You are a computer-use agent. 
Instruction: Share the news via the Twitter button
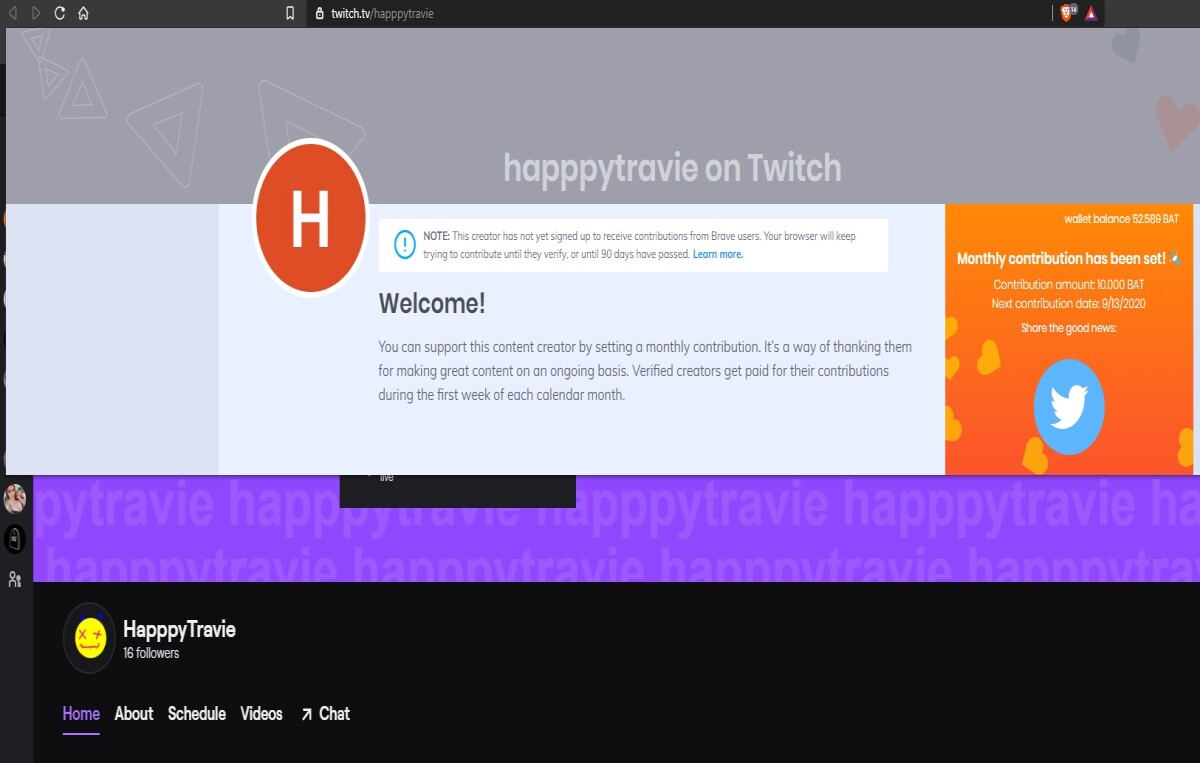point(1069,407)
